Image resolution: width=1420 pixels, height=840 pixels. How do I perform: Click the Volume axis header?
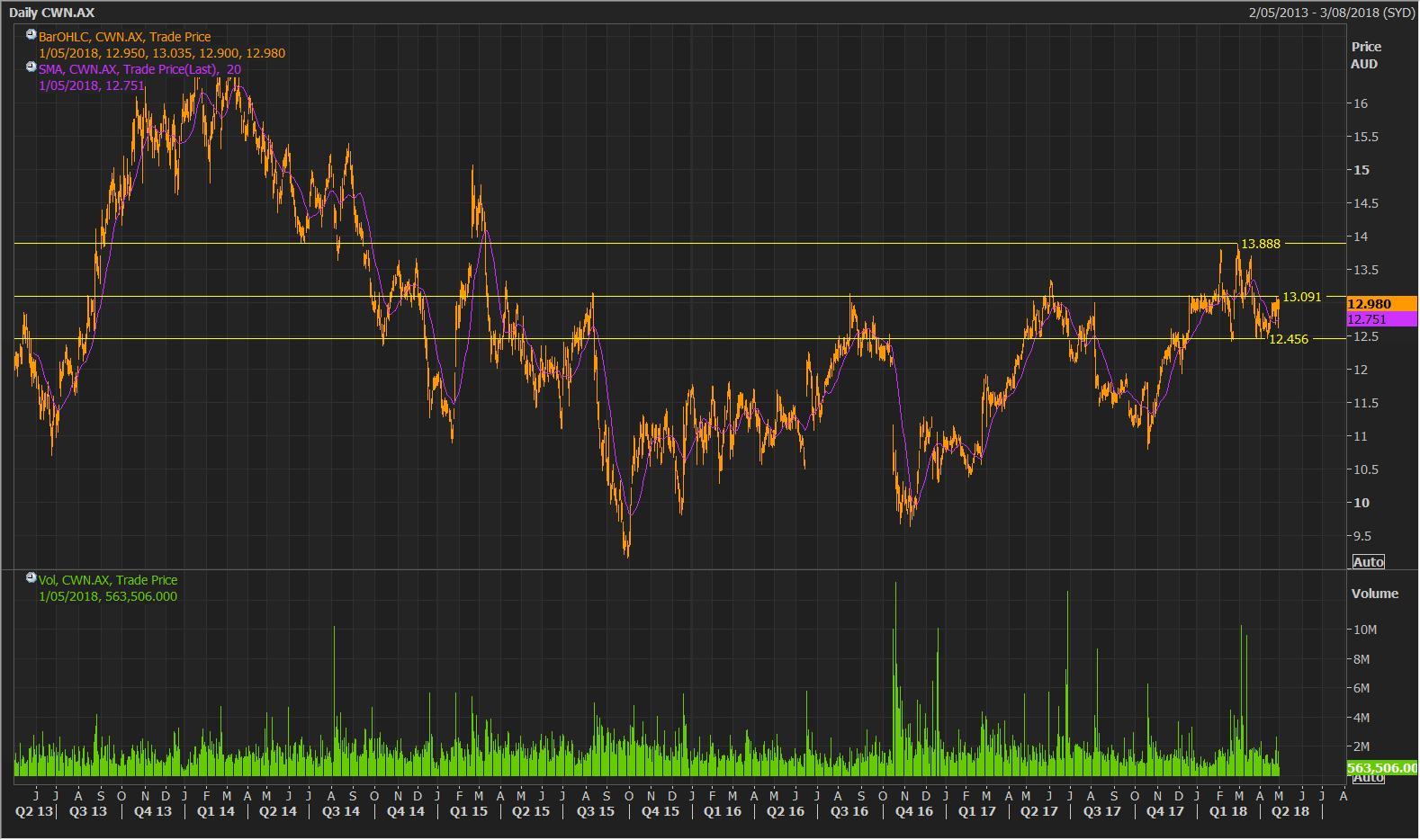(1374, 594)
